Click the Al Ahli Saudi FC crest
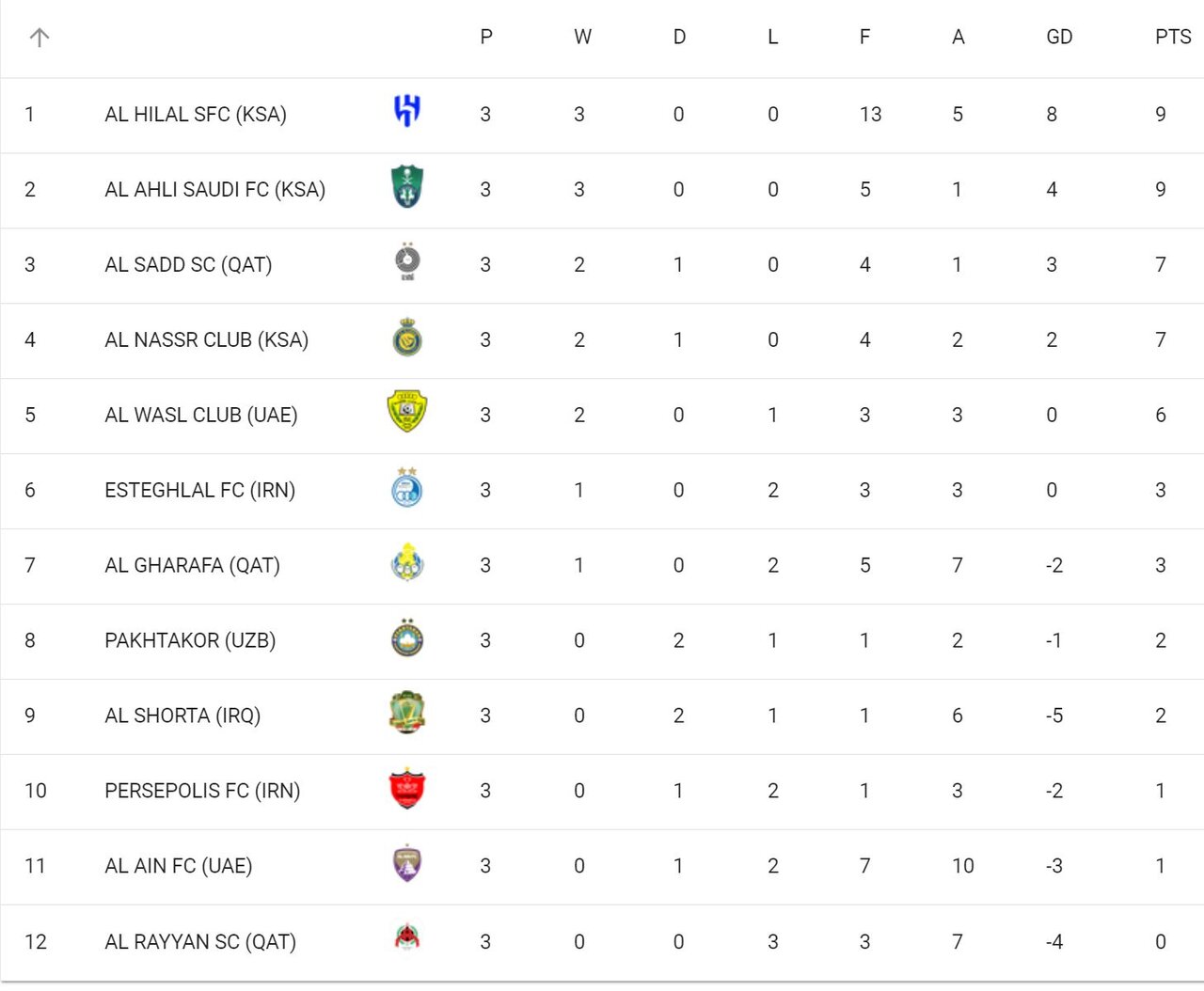1204x991 pixels. [x=406, y=187]
